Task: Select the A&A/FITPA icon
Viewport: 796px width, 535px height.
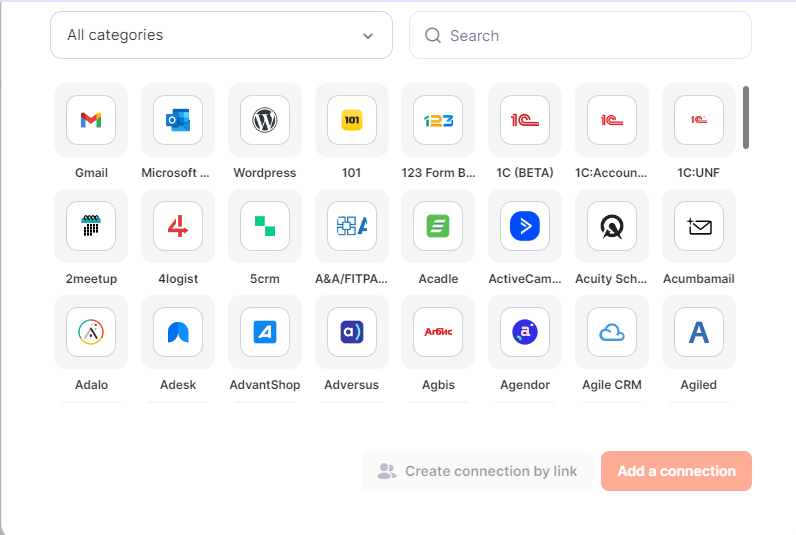Action: (x=352, y=226)
